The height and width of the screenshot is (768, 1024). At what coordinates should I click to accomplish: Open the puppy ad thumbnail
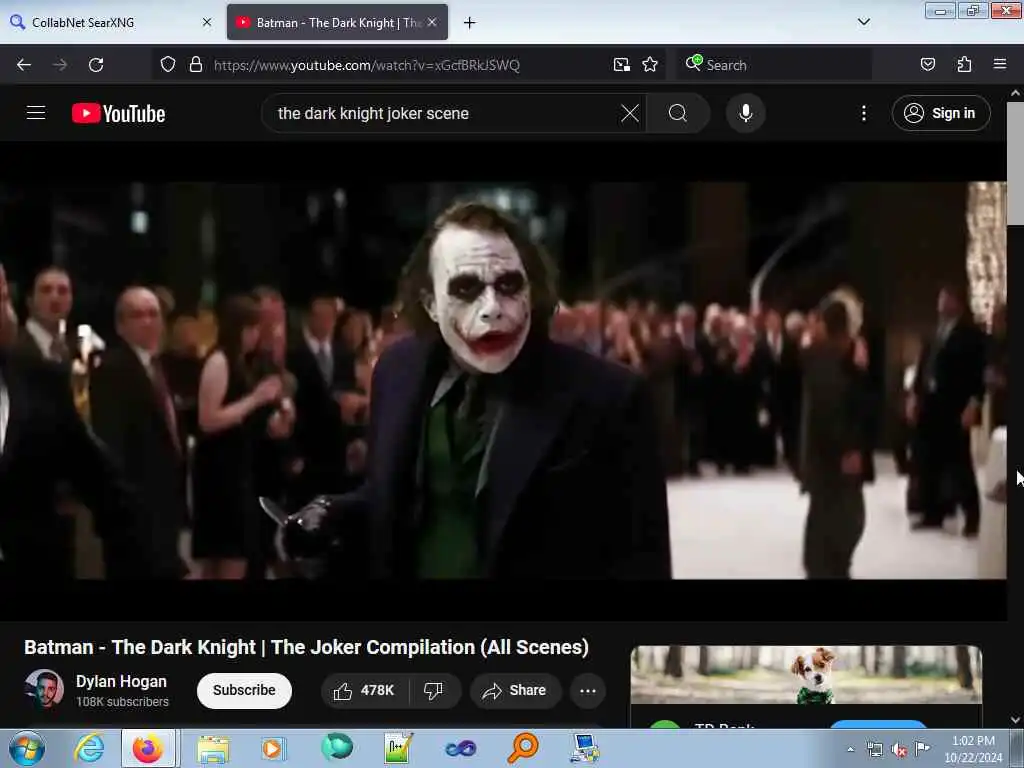tap(806, 675)
